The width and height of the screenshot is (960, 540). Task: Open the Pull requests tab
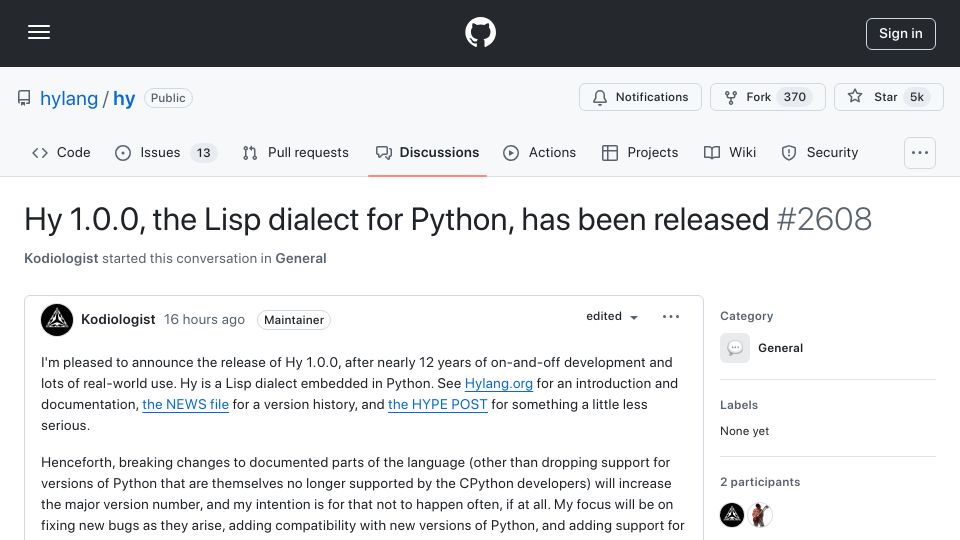[296, 152]
